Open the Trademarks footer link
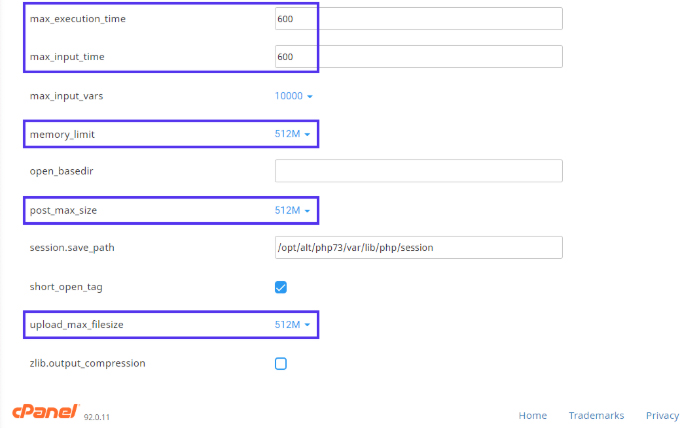 [596, 416]
